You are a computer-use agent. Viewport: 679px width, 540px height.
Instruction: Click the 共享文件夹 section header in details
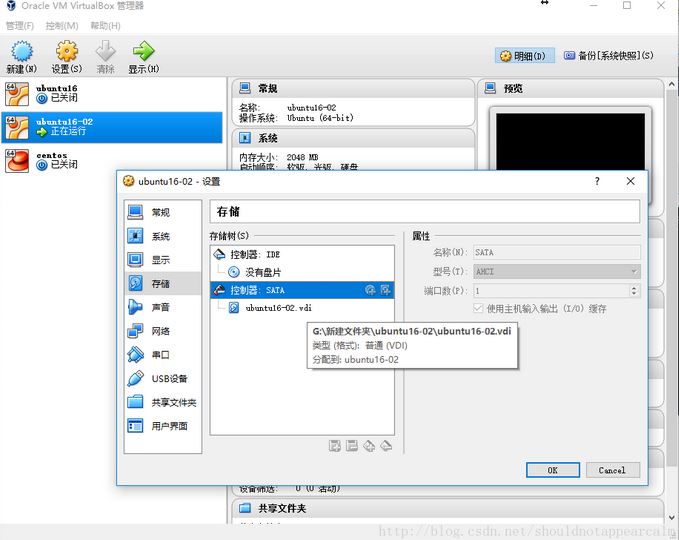point(448,508)
